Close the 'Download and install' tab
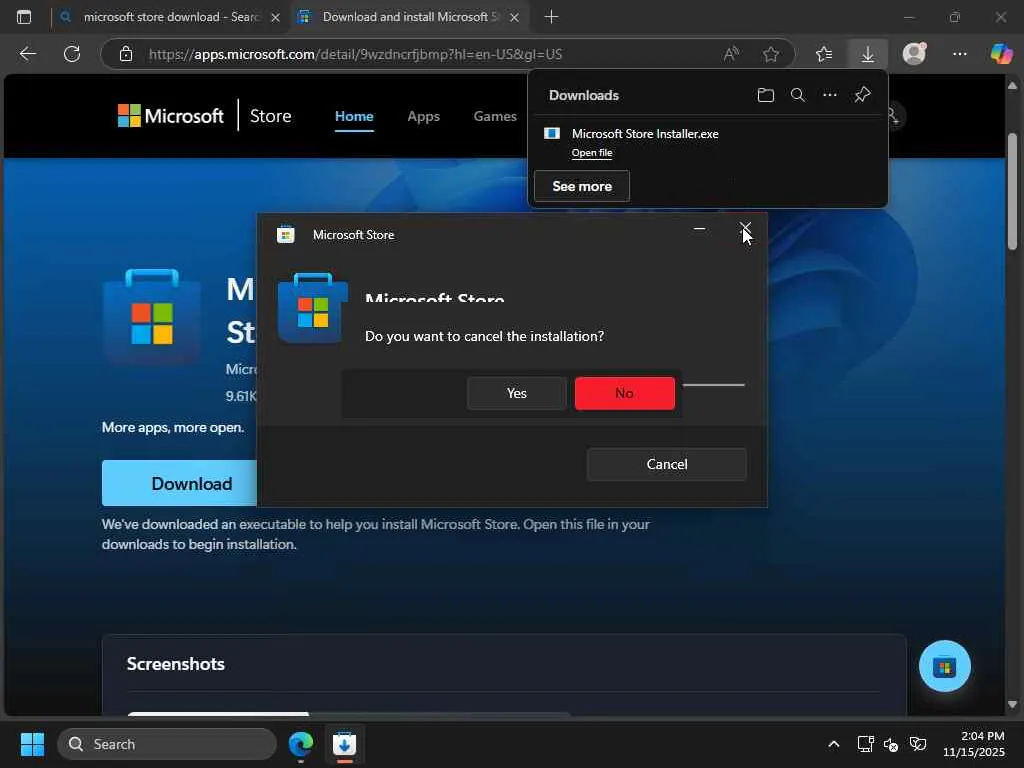Viewport: 1024px width, 768px height. pyautogui.click(x=514, y=18)
